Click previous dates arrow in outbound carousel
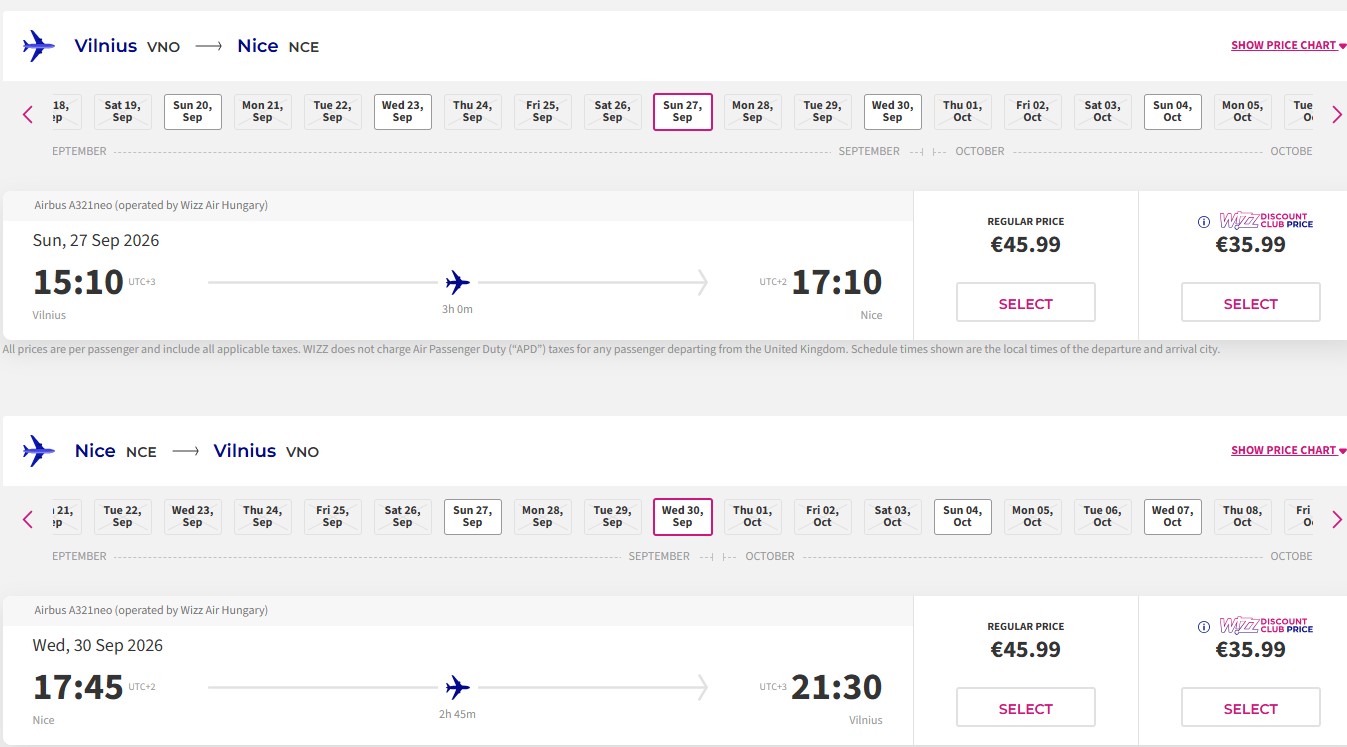Viewport: 1347px width, 747px height. (x=28, y=114)
